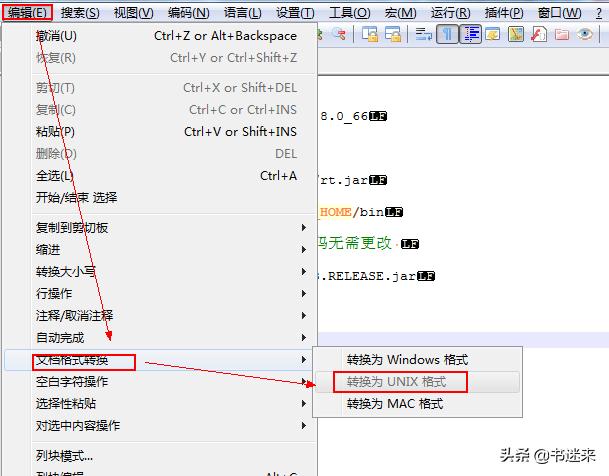Open the 窗口(W) menu
This screenshot has width=609, height=476.
[x=559, y=13]
